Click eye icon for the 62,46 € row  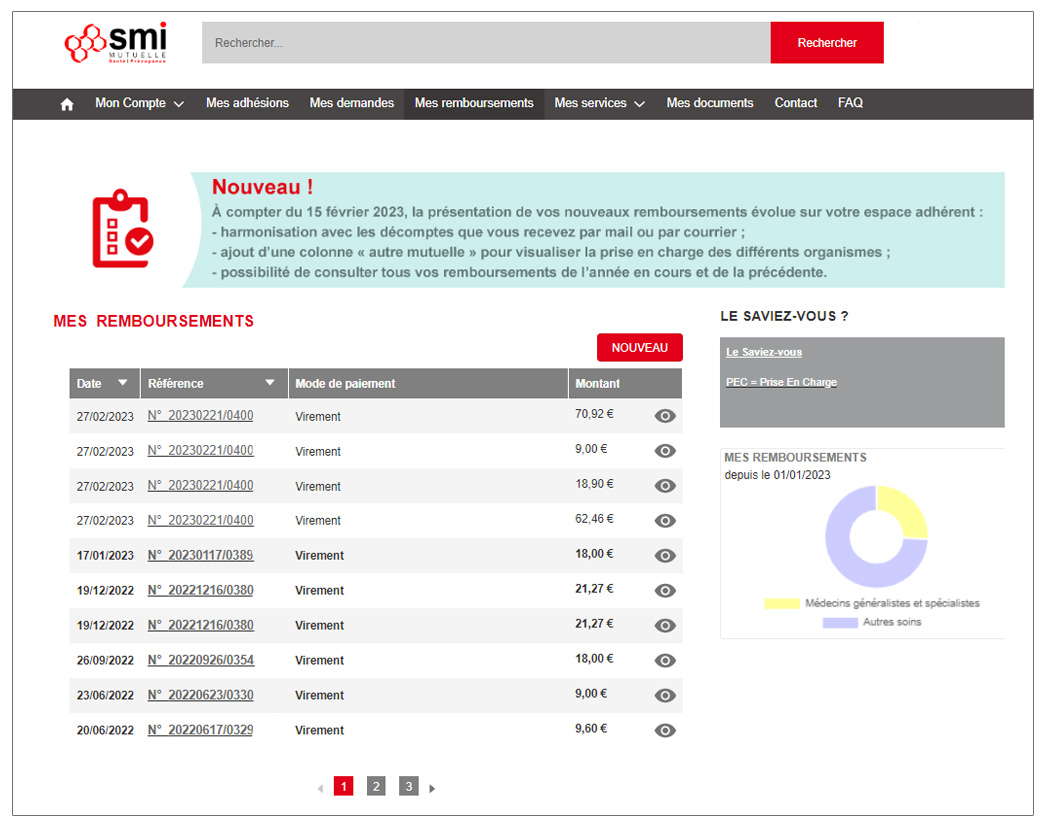pyautogui.click(x=665, y=521)
